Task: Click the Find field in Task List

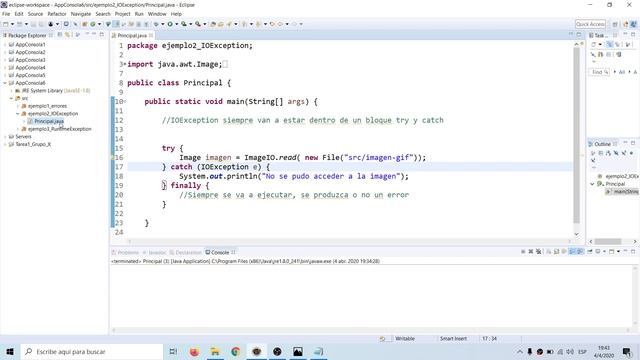Action: click(x=600, y=72)
